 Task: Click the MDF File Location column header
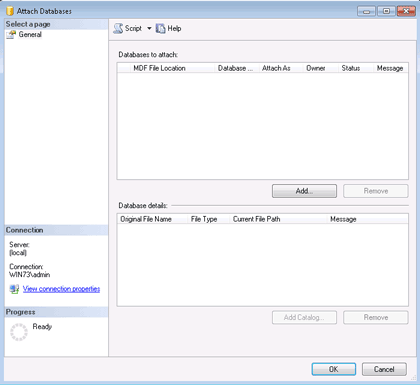coord(173,68)
